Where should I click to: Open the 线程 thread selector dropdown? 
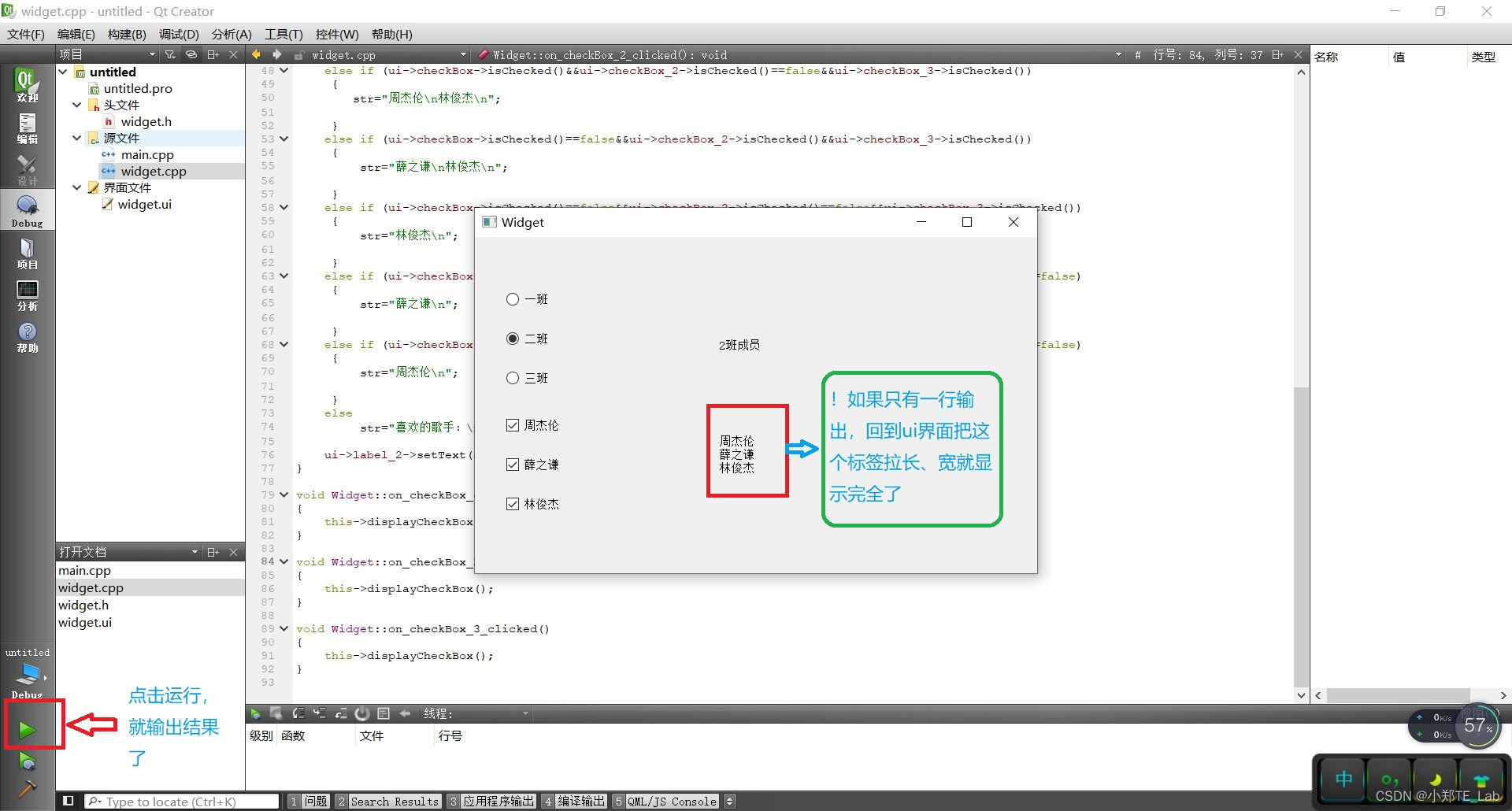[525, 713]
